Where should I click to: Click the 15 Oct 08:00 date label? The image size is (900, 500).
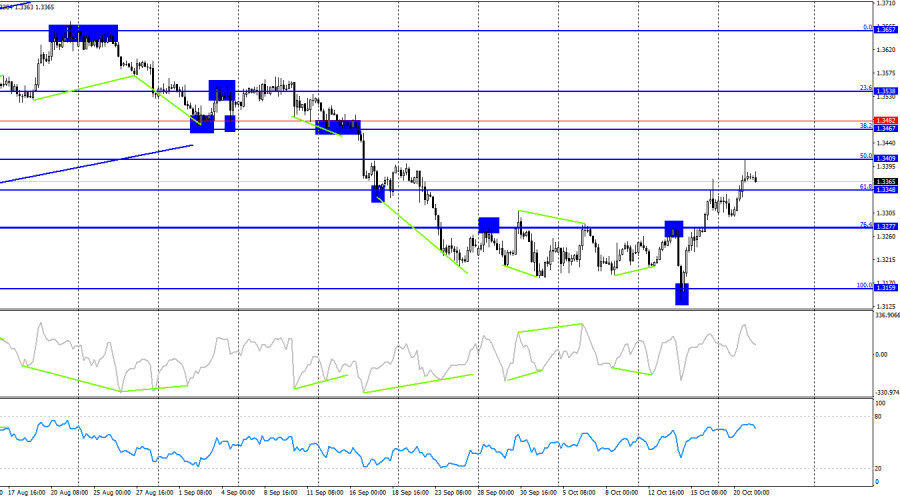pyautogui.click(x=708, y=493)
